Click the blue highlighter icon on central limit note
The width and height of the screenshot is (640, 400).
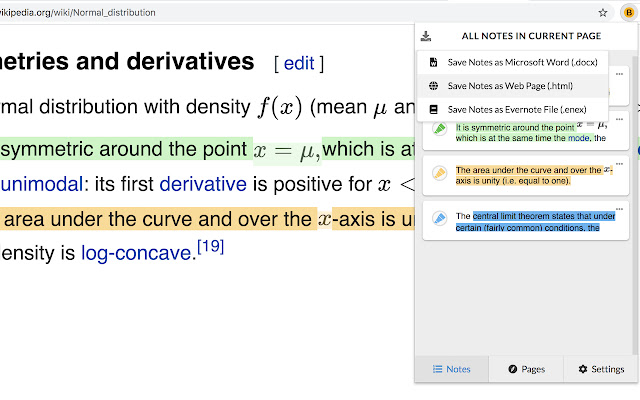(439, 219)
